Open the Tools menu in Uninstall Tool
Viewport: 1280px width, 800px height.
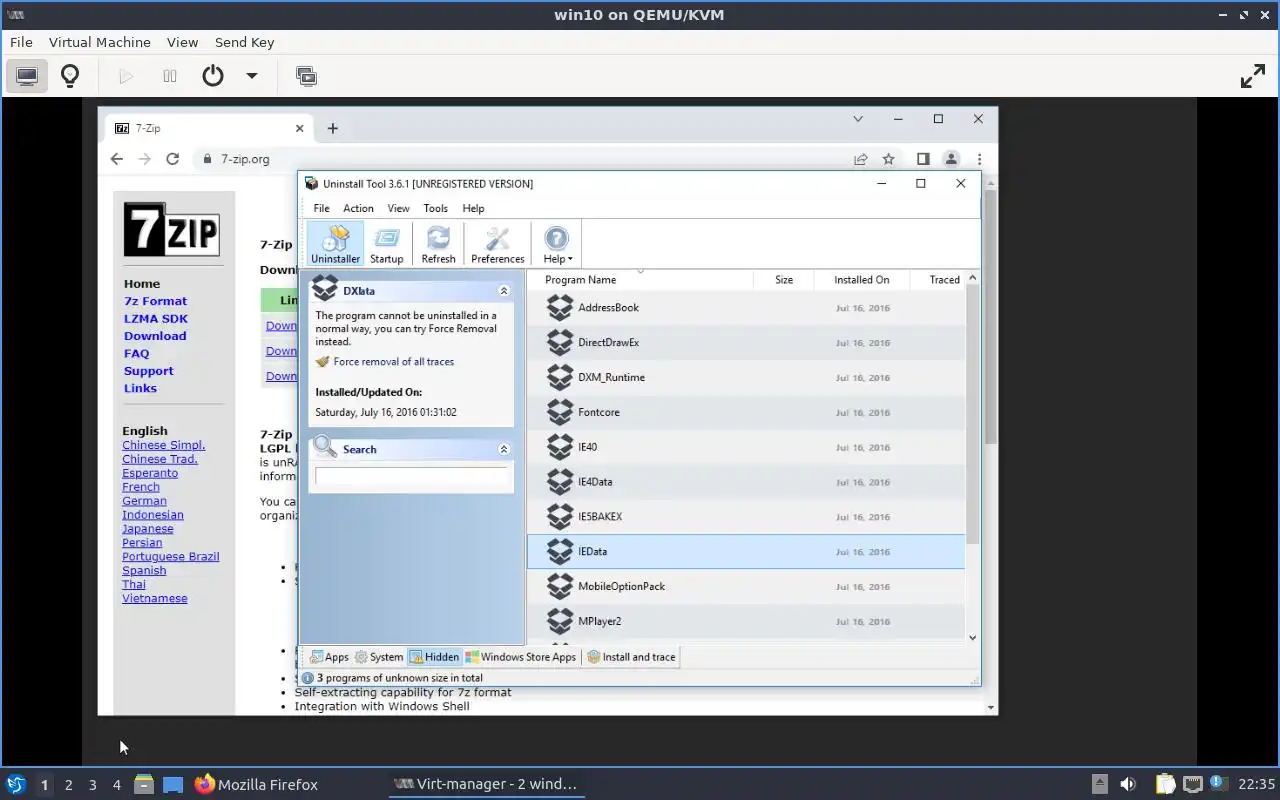coord(435,208)
